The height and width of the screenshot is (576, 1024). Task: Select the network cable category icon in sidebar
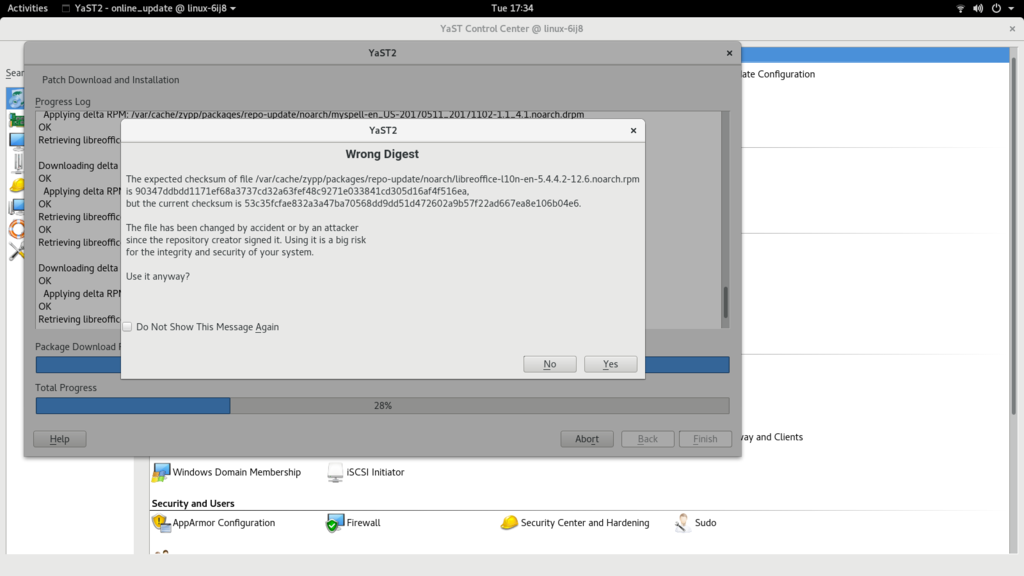pyautogui.click(x=18, y=163)
